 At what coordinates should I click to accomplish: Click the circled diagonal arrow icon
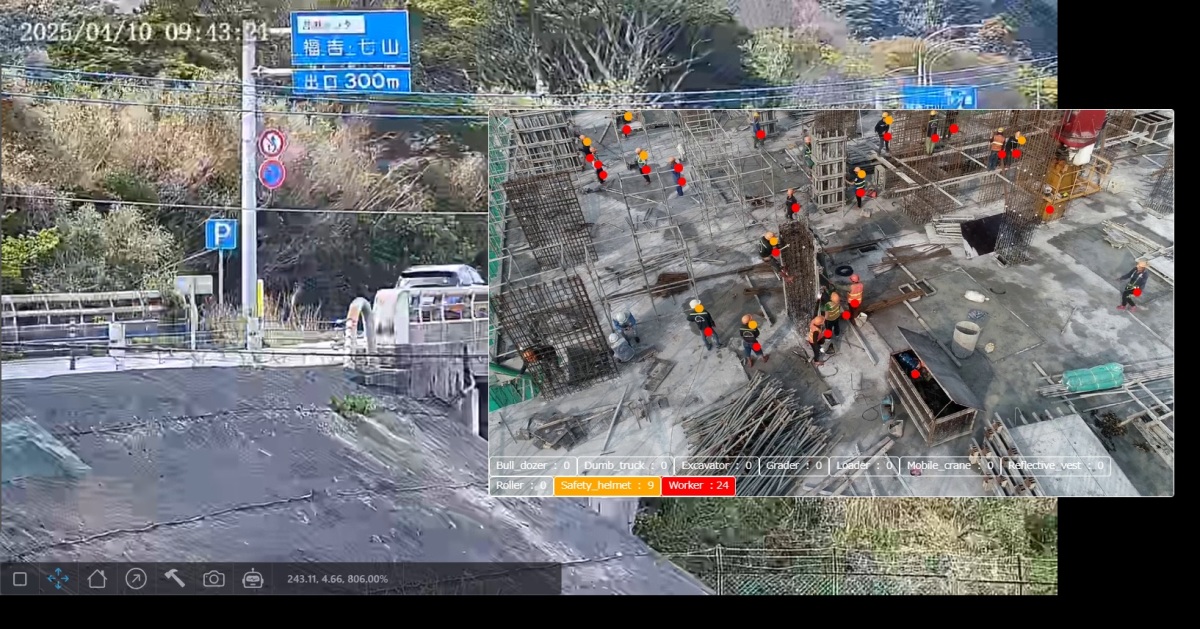point(136,578)
